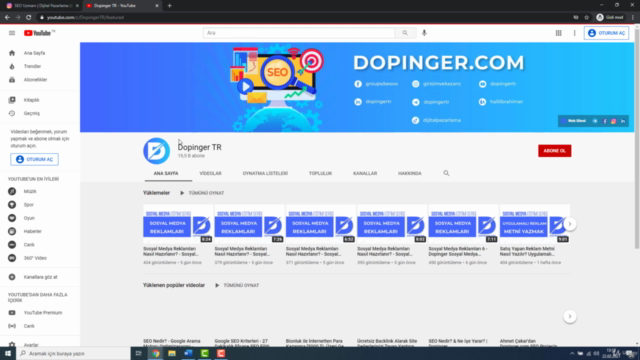Open Instagram icon on channel banner
The width and height of the screenshot is (640, 360).
point(613,121)
